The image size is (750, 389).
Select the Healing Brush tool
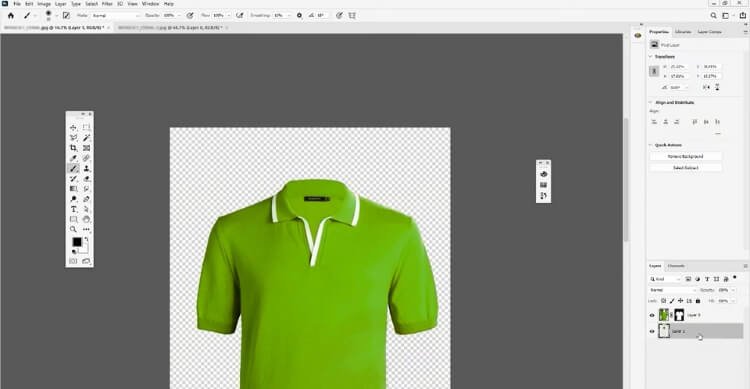click(86, 158)
